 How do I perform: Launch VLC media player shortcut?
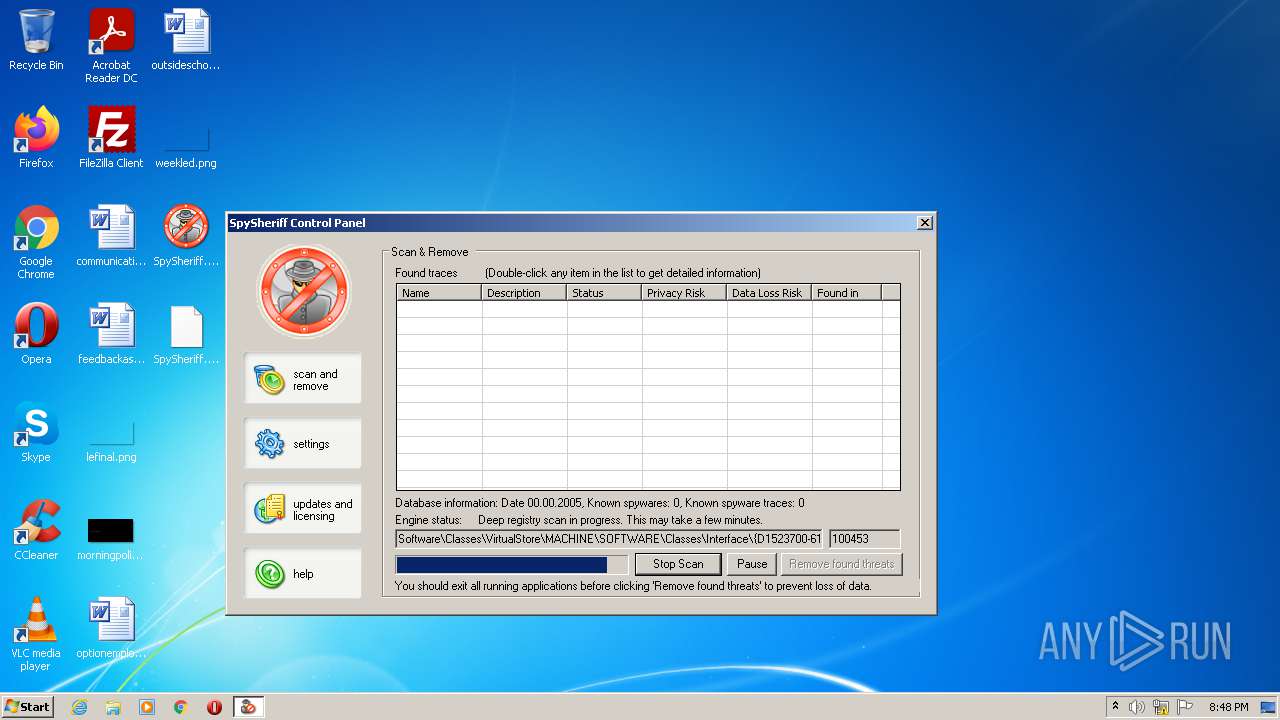click(36, 634)
